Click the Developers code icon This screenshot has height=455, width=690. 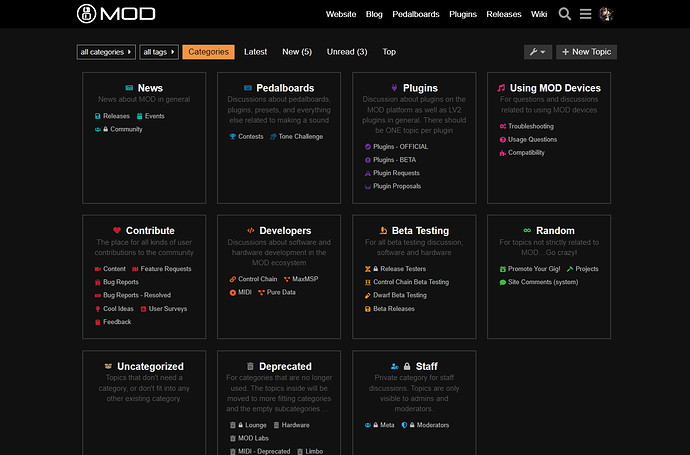[251, 230]
